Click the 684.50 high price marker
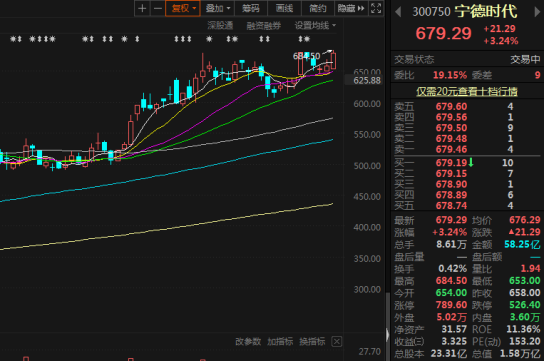This screenshot has height=361, width=545. point(307,56)
